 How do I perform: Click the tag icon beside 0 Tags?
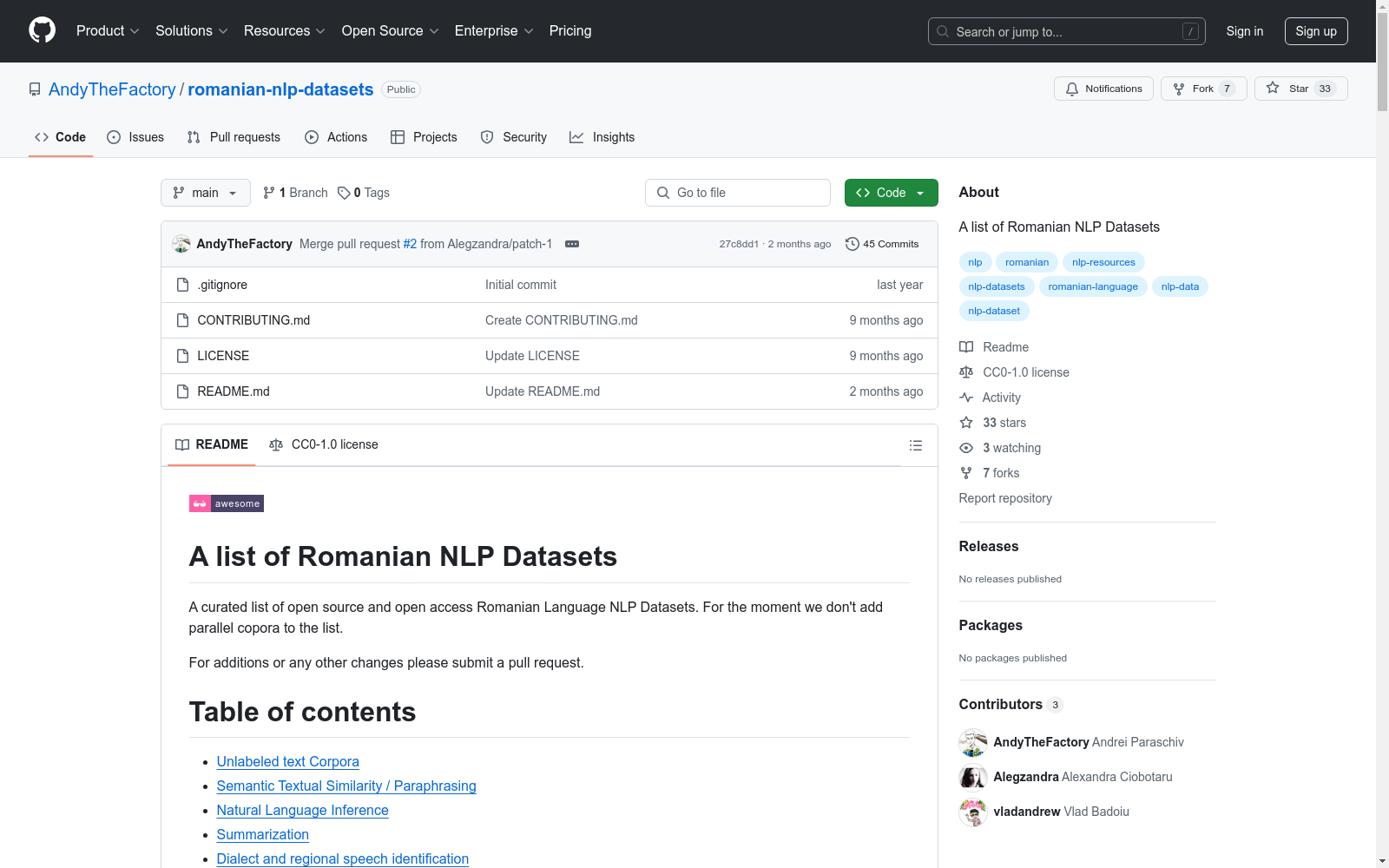tap(344, 193)
